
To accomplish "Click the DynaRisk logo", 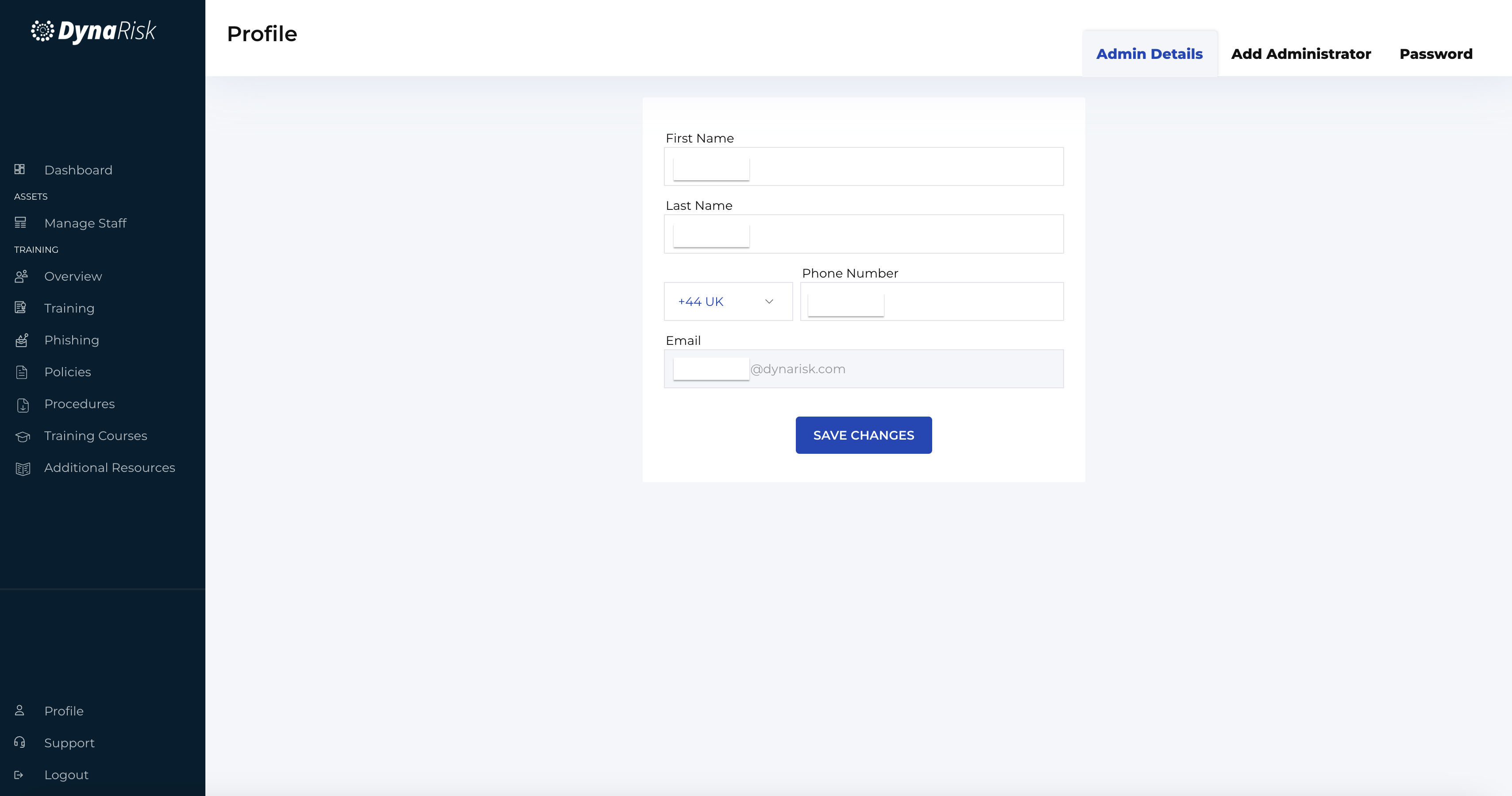I will 94,31.
